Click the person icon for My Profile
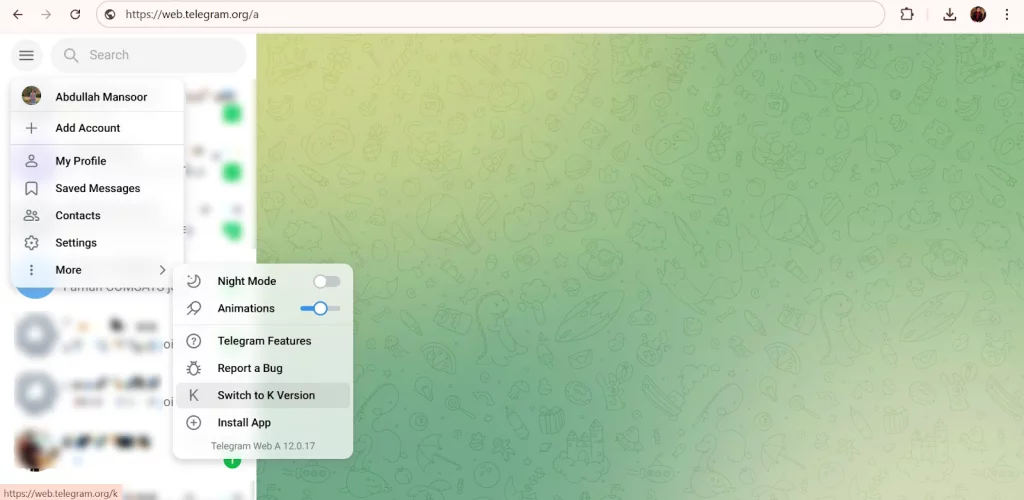1024x500 pixels. point(31,161)
